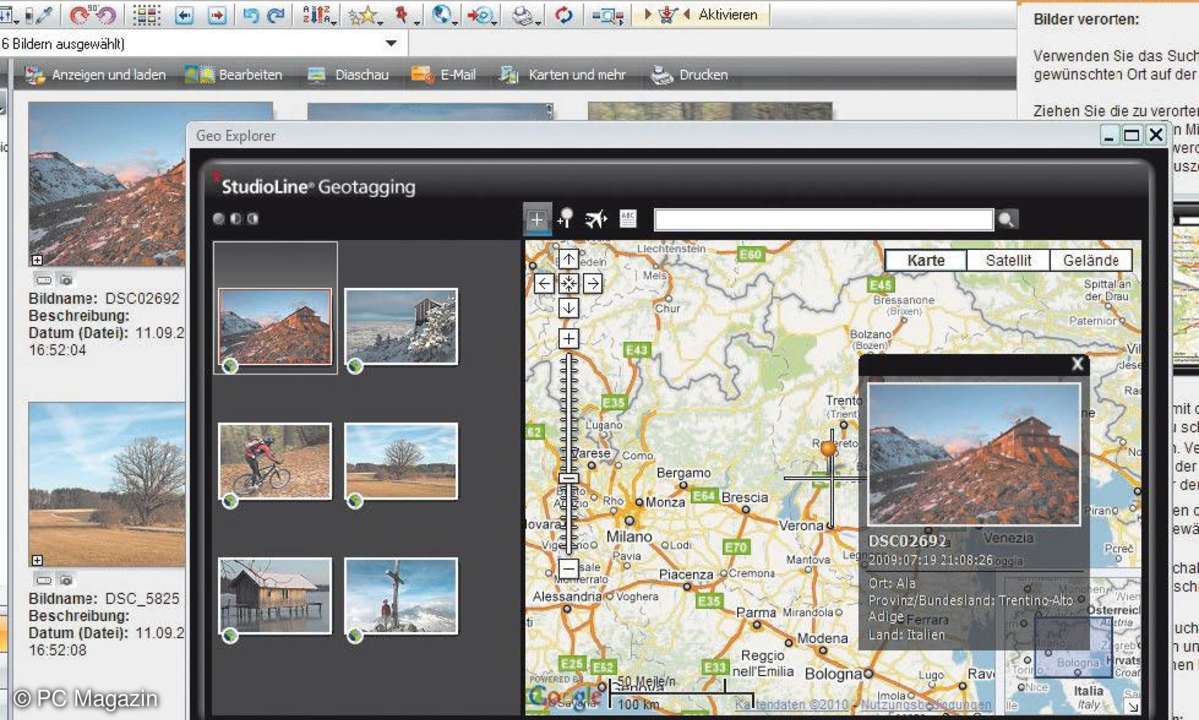
Task: Select the summit cross thumbnail
Action: pos(401,596)
